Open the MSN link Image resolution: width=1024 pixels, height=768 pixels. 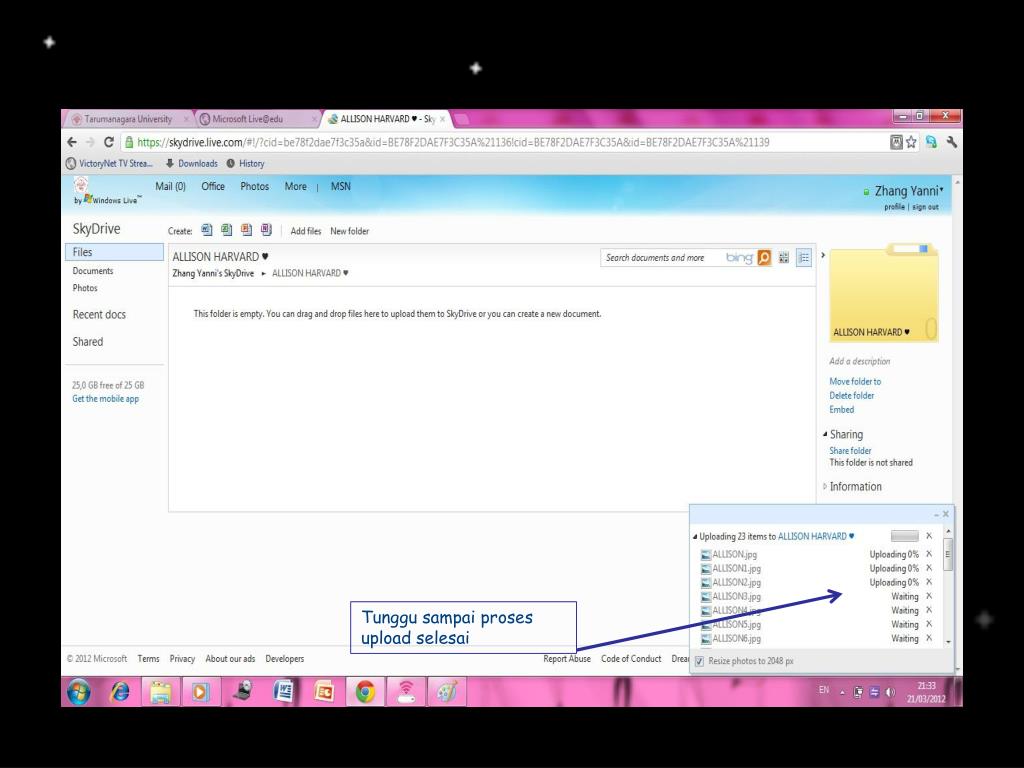click(340, 186)
